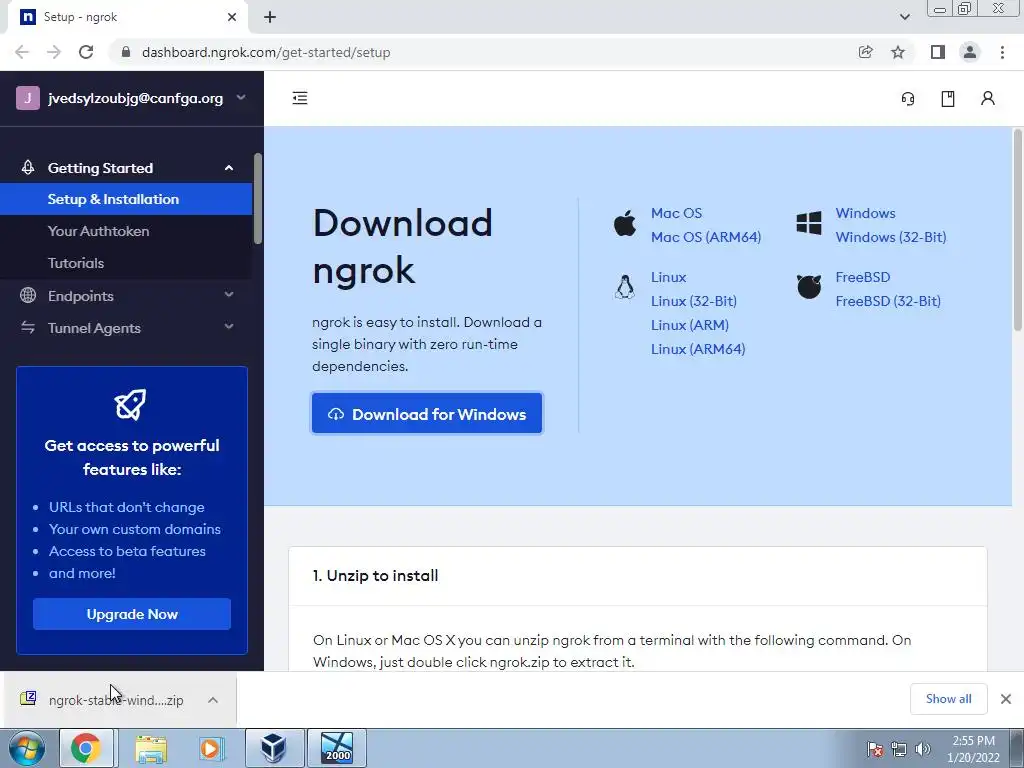1024x768 pixels.
Task: Click the '1. Unzip to install' heading
Action: [376, 575]
